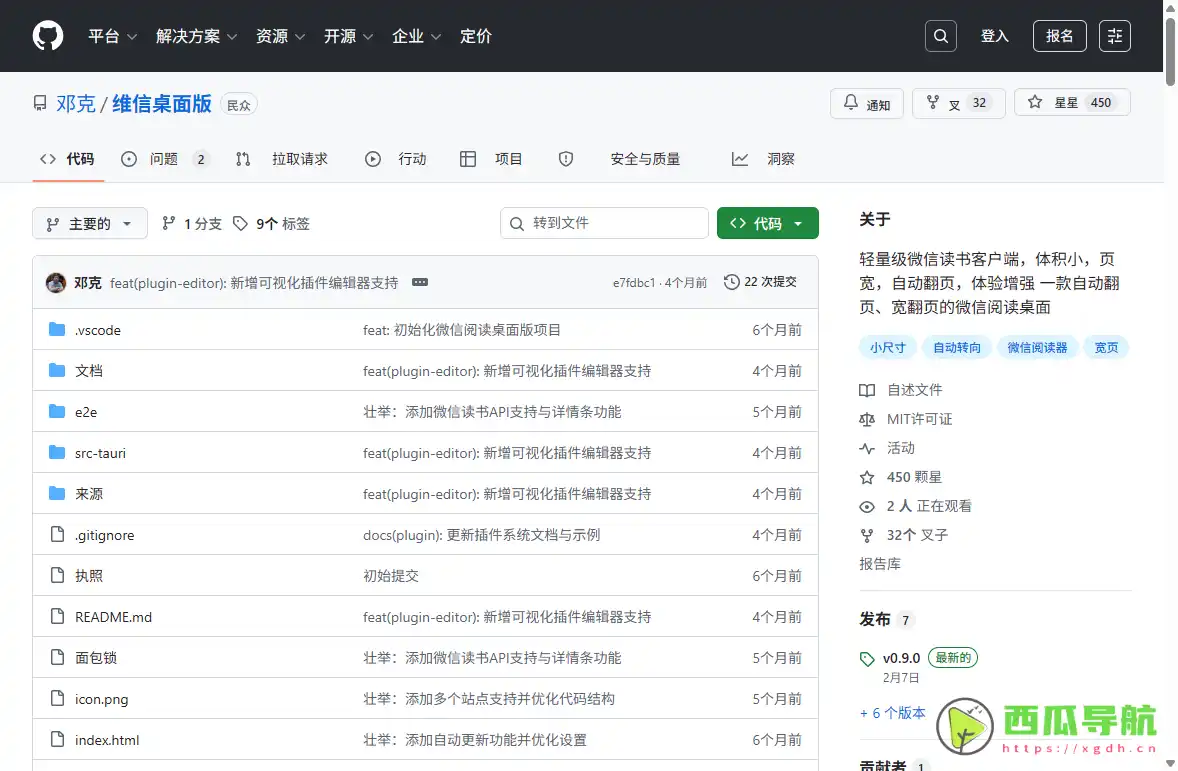
Task: Click the 报告库 link
Action: coord(880,564)
